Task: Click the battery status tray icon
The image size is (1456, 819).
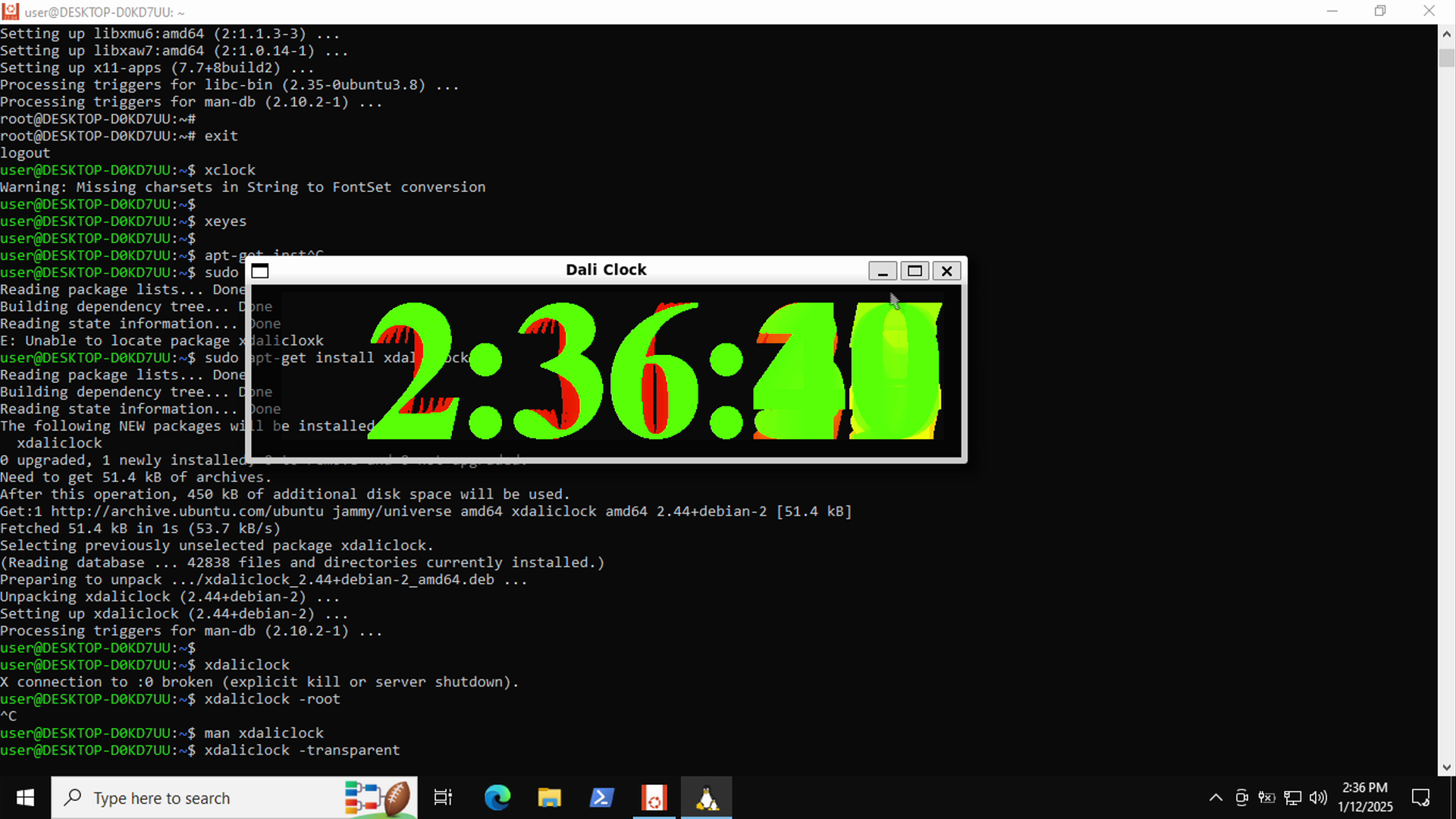Action: (x=1266, y=798)
